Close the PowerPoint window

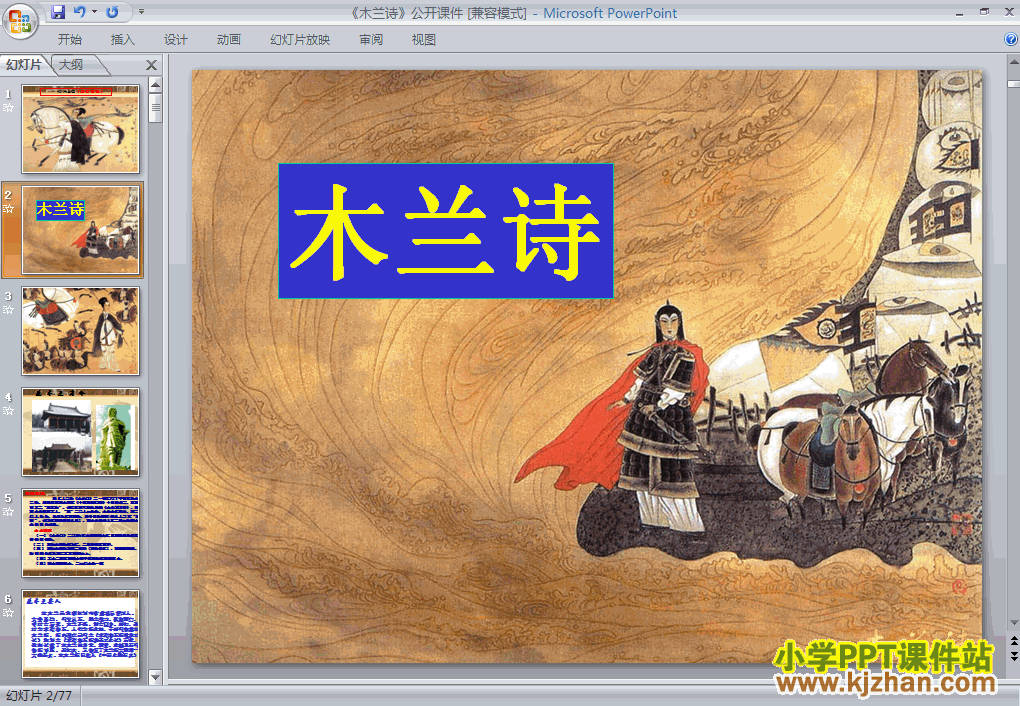(1009, 12)
